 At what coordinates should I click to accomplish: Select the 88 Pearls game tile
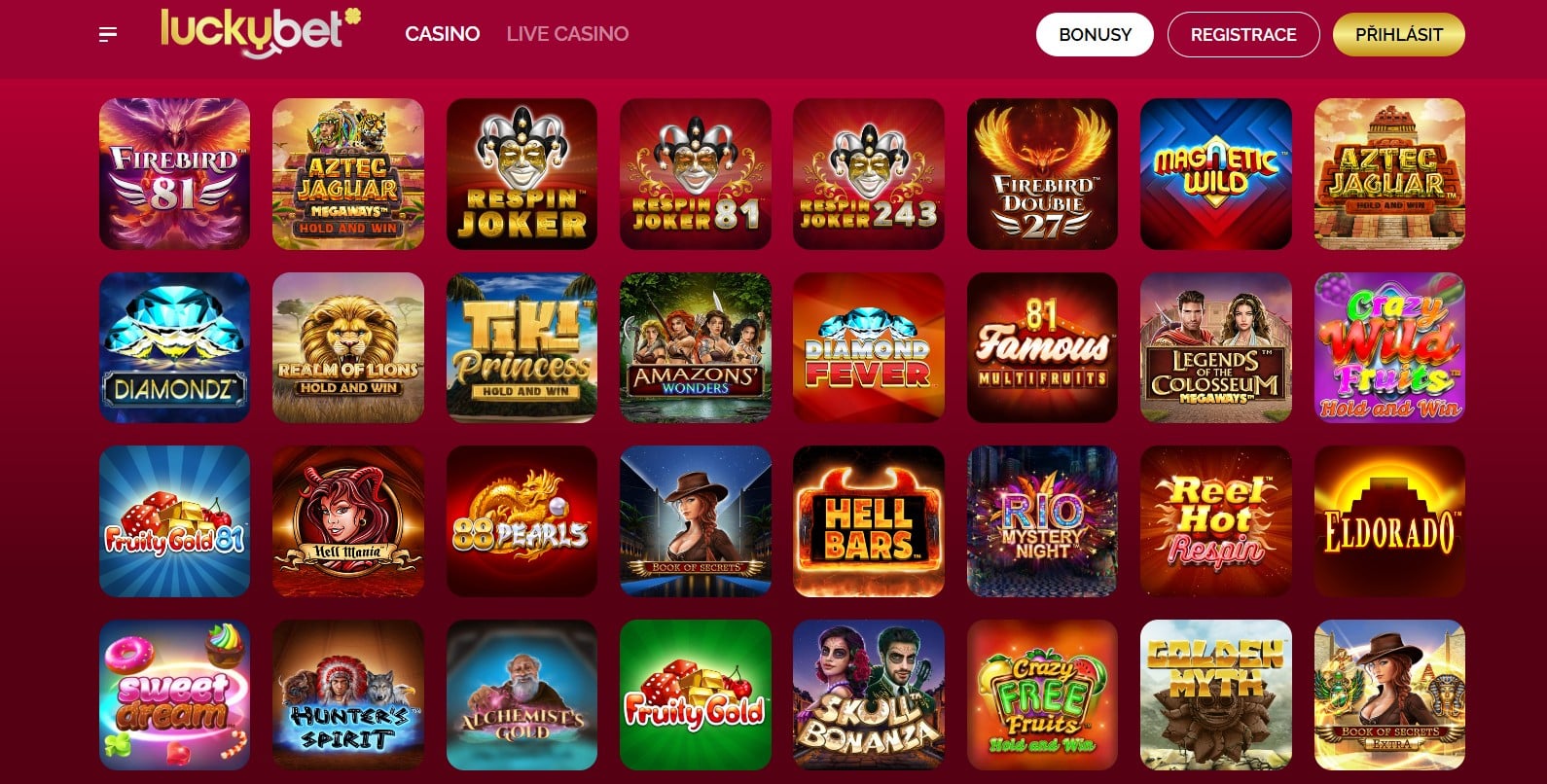(522, 521)
